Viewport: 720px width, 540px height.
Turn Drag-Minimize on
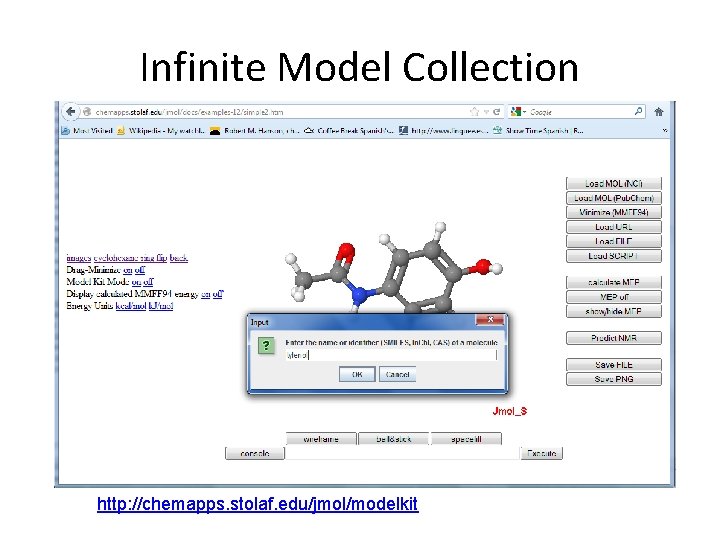tap(128, 270)
